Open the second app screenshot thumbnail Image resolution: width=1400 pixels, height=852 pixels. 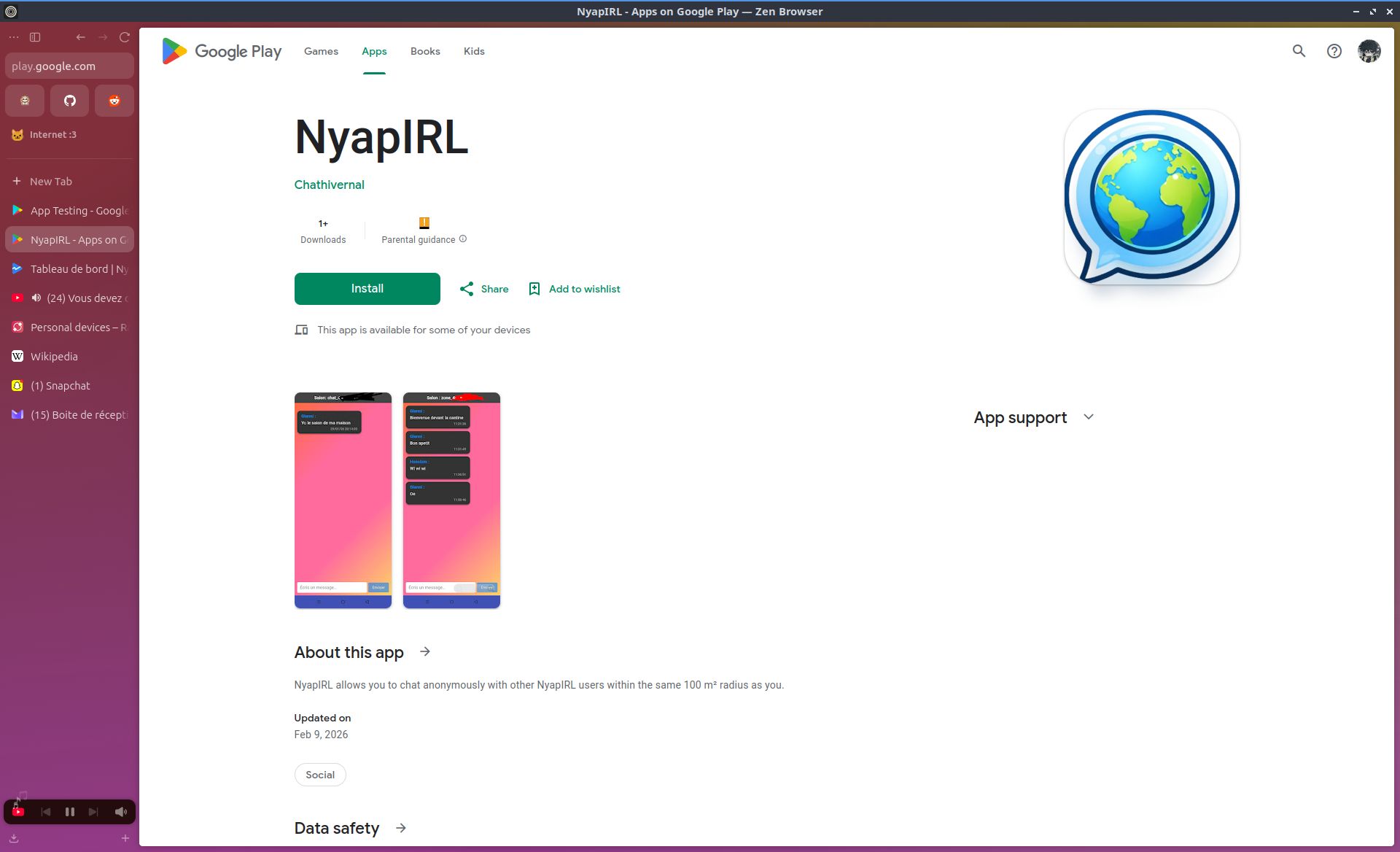(451, 500)
